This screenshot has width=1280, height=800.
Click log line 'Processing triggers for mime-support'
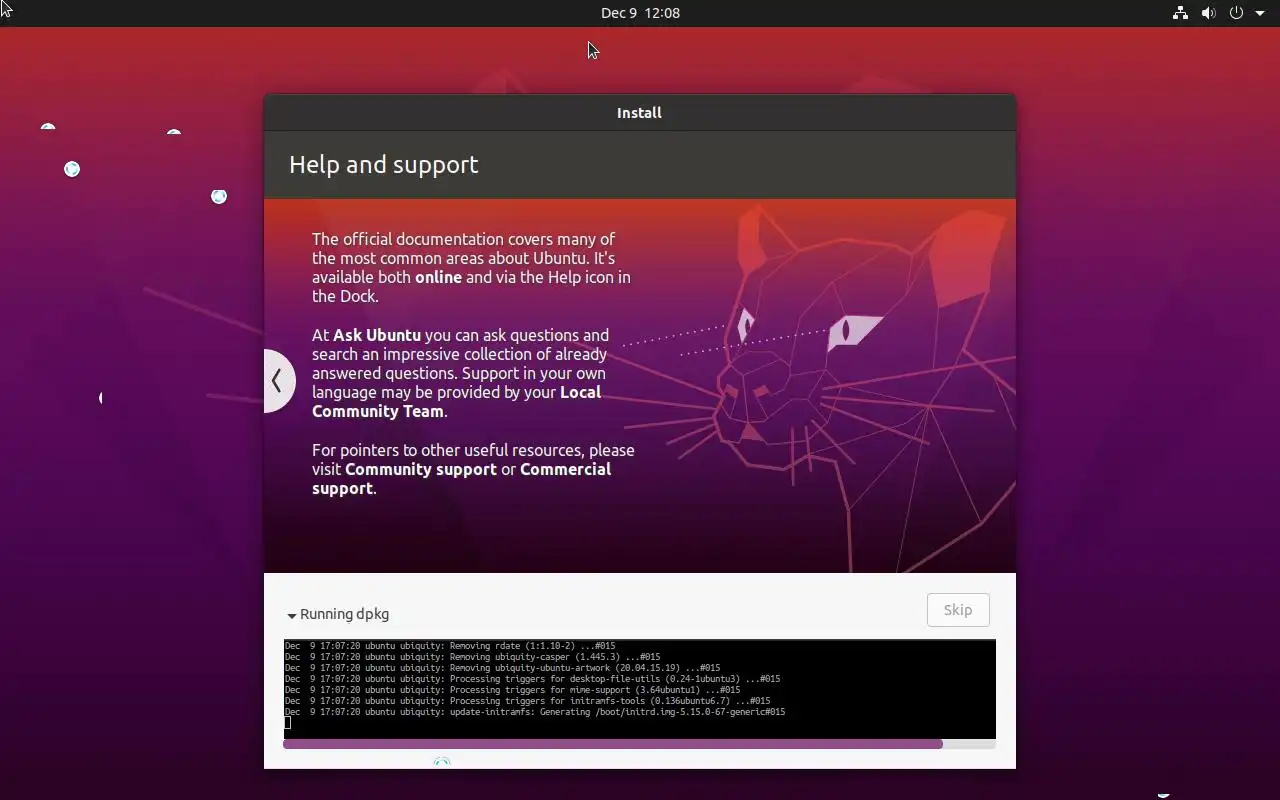point(512,690)
